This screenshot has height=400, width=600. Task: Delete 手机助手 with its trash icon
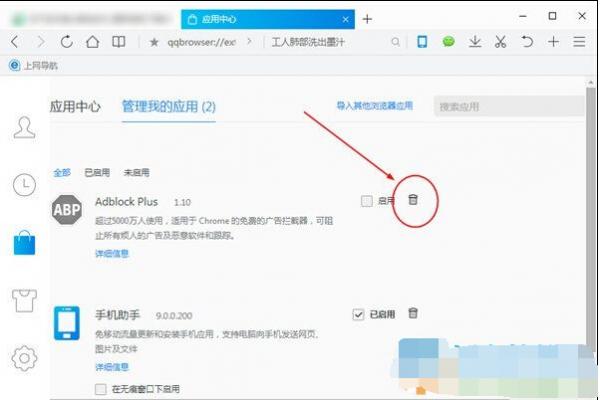(x=413, y=313)
